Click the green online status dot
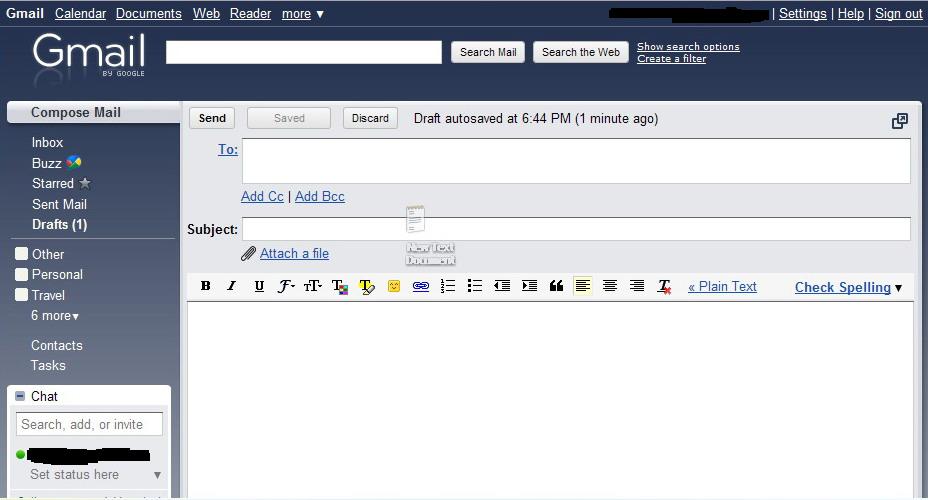Viewport: 928px width, 500px height. (x=20, y=454)
